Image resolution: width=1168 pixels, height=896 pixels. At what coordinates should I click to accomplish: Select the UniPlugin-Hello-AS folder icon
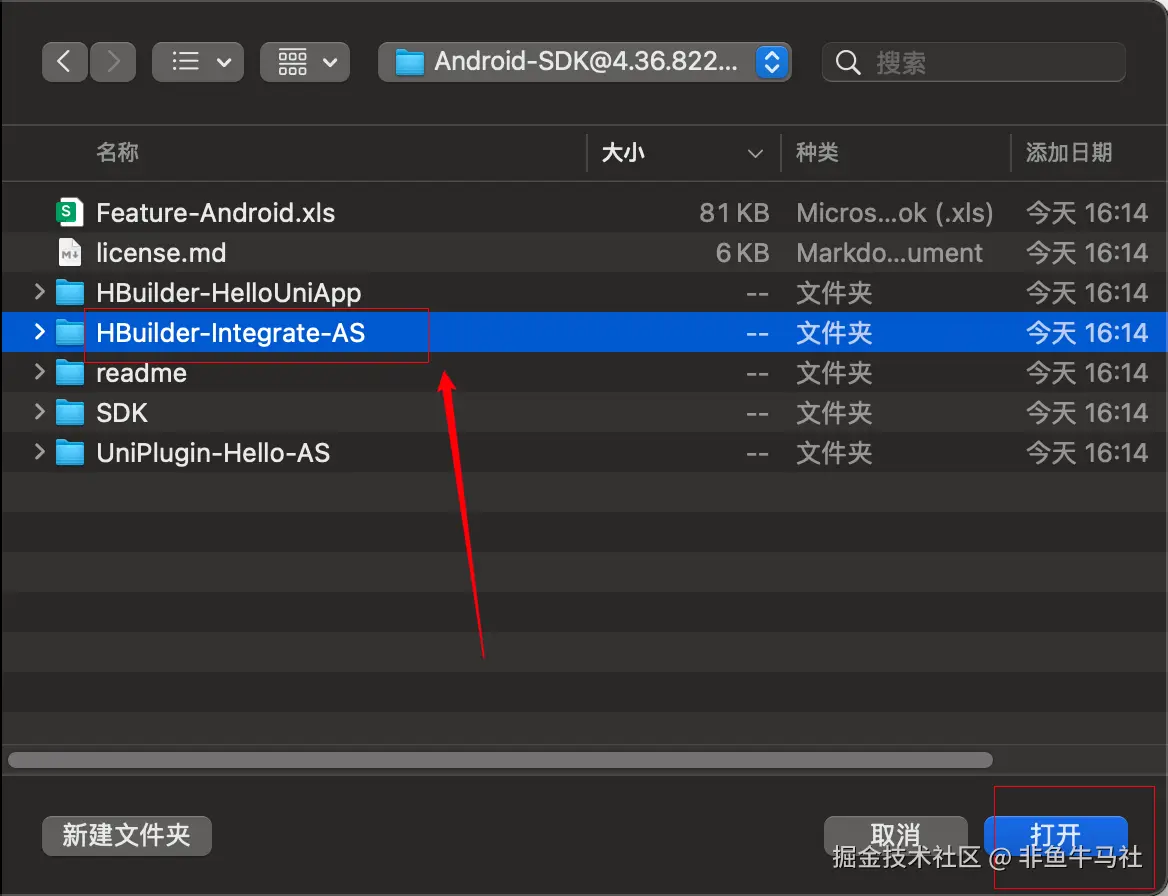click(x=70, y=453)
